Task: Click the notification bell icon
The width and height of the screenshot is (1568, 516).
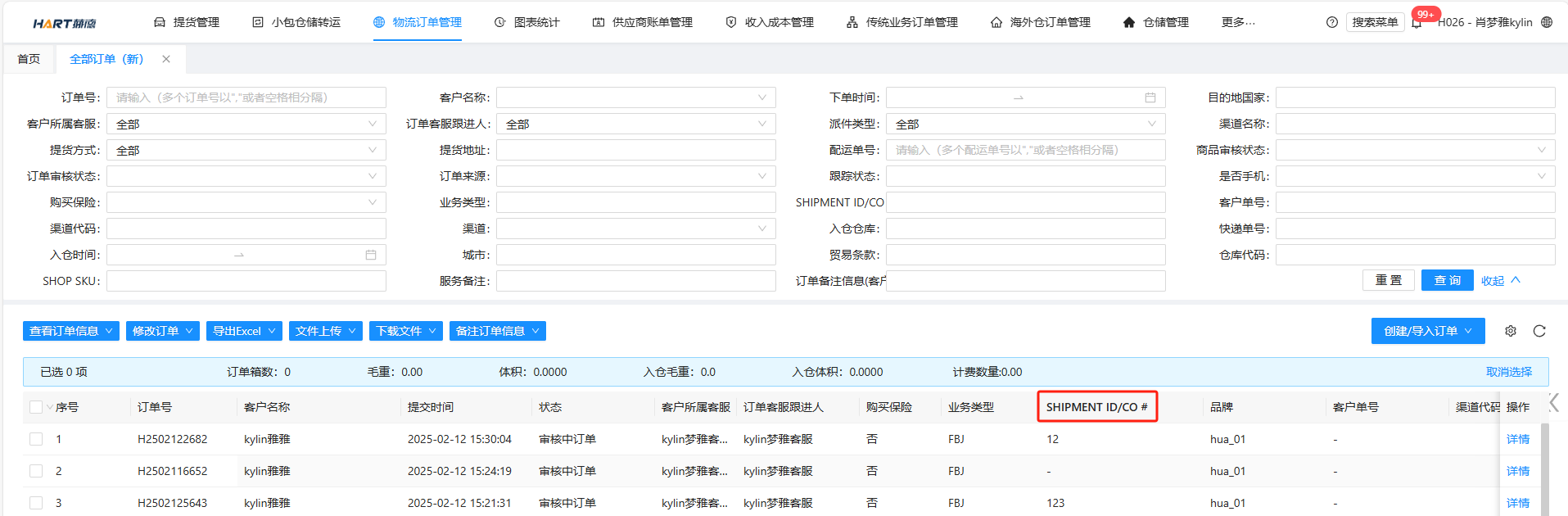Action: (1417, 23)
